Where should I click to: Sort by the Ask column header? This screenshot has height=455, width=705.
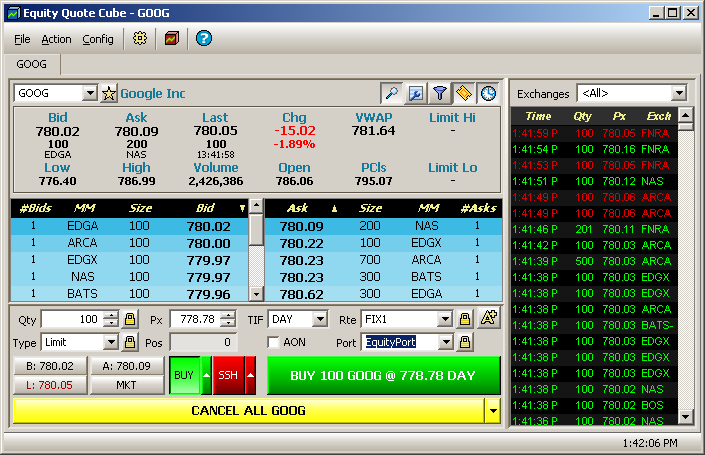click(x=298, y=208)
